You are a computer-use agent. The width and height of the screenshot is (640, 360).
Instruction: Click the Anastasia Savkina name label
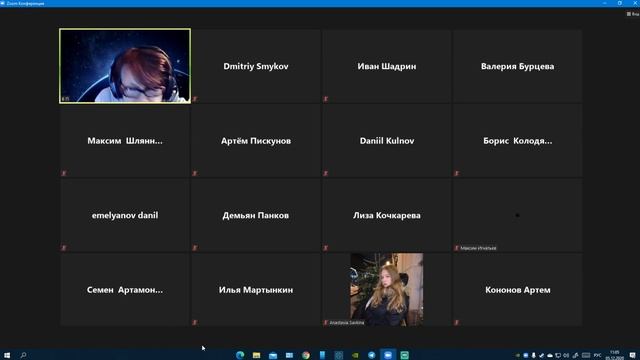click(x=347, y=322)
